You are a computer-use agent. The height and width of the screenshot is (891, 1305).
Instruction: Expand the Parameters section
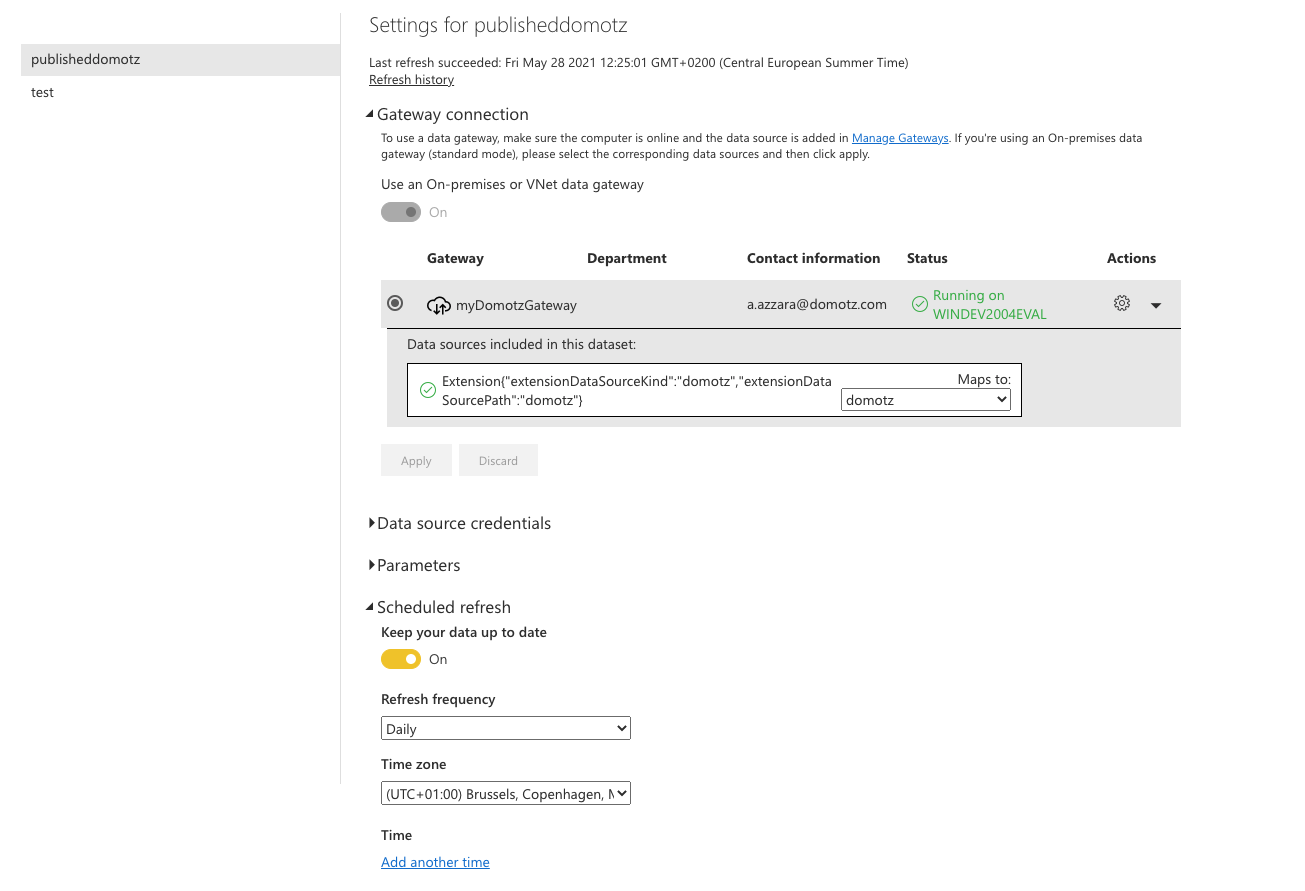pos(415,565)
